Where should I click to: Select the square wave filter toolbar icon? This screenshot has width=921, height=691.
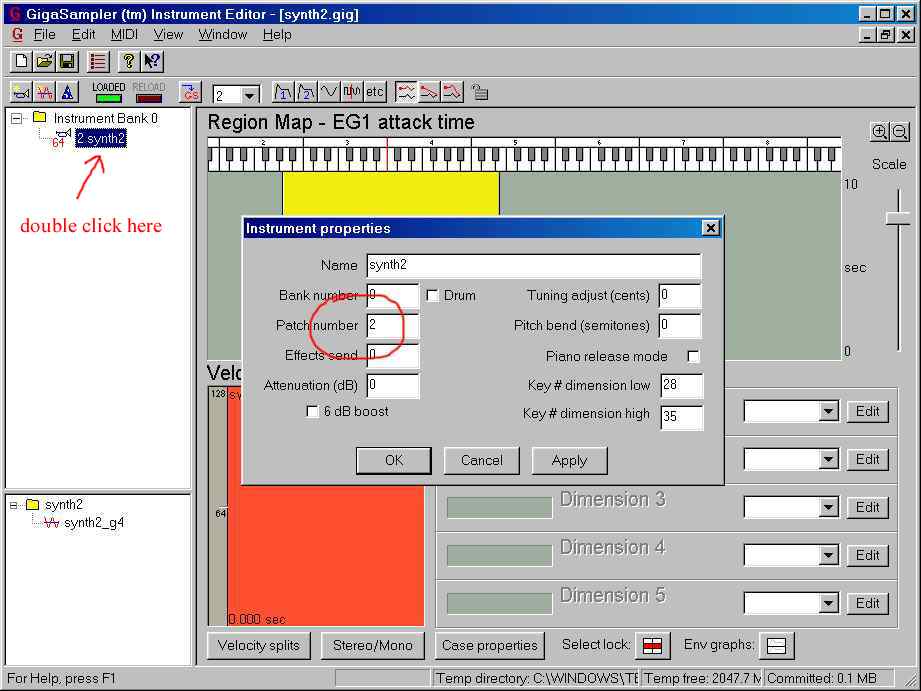click(352, 92)
